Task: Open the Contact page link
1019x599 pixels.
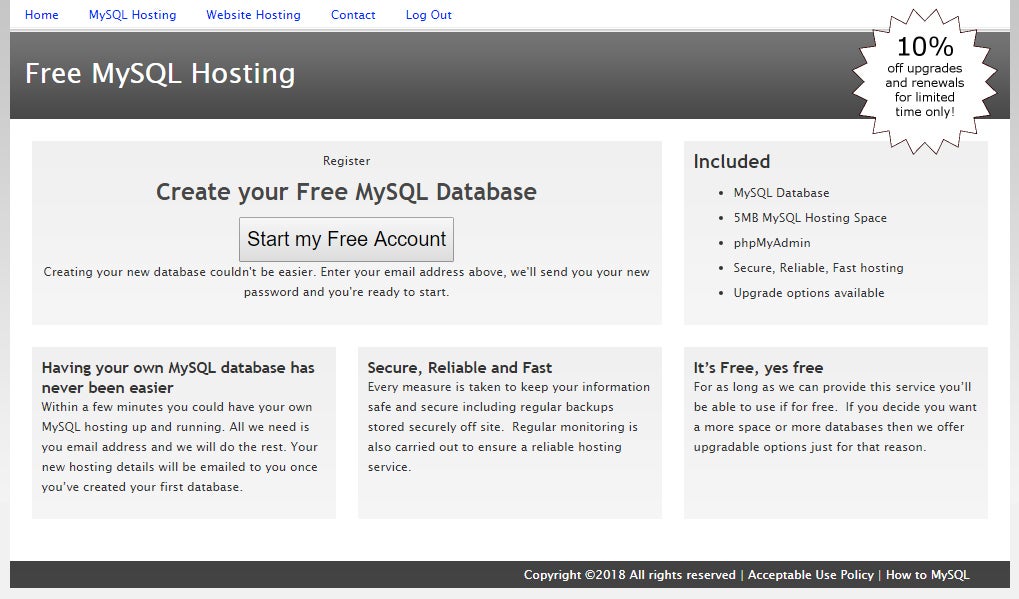Action: coord(353,15)
